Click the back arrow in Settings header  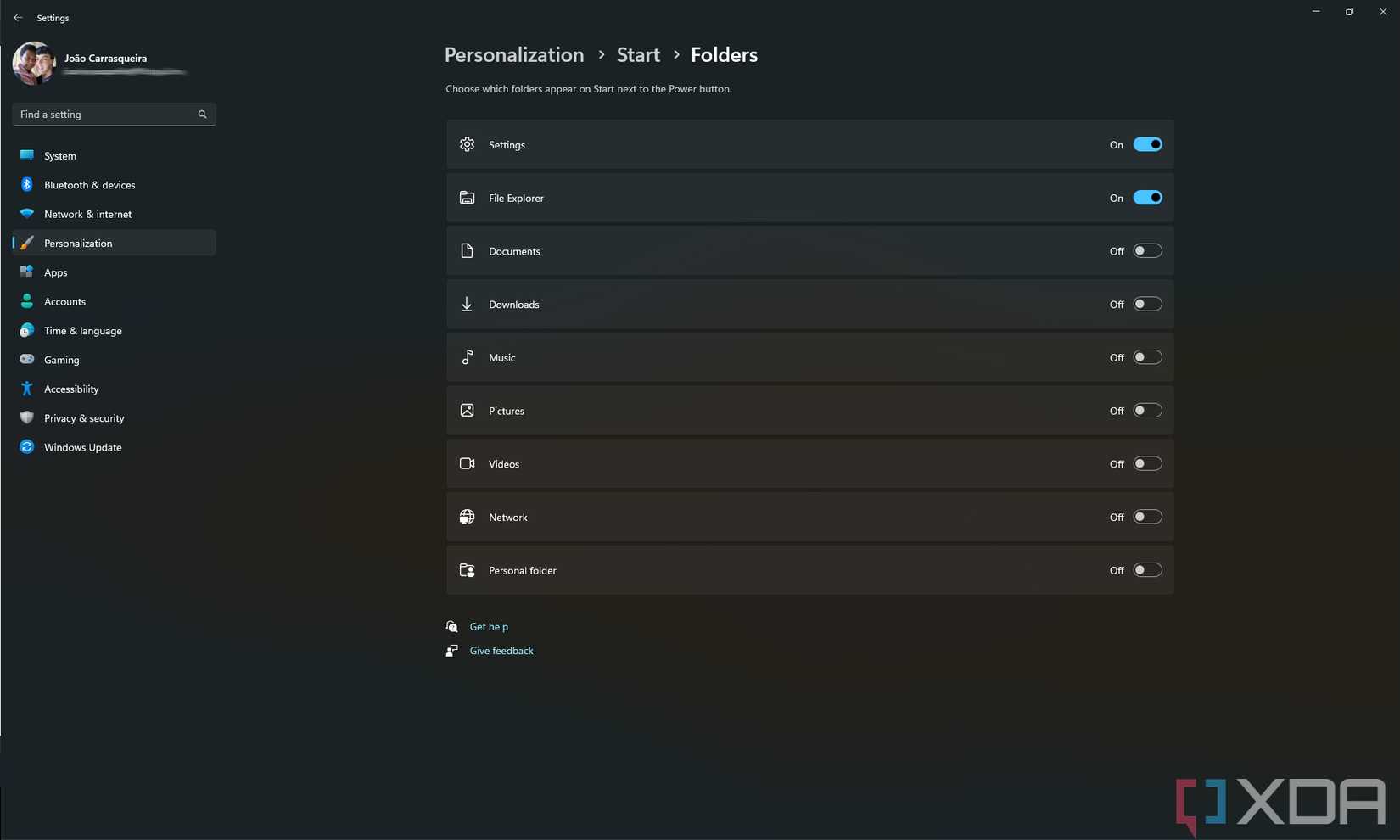click(x=18, y=18)
